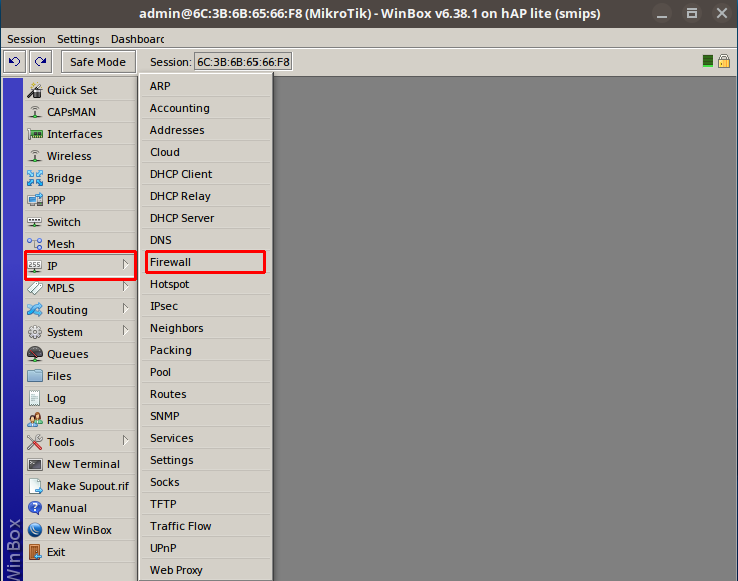Click the Queues gauge icon
The image size is (738, 581).
click(x=35, y=354)
